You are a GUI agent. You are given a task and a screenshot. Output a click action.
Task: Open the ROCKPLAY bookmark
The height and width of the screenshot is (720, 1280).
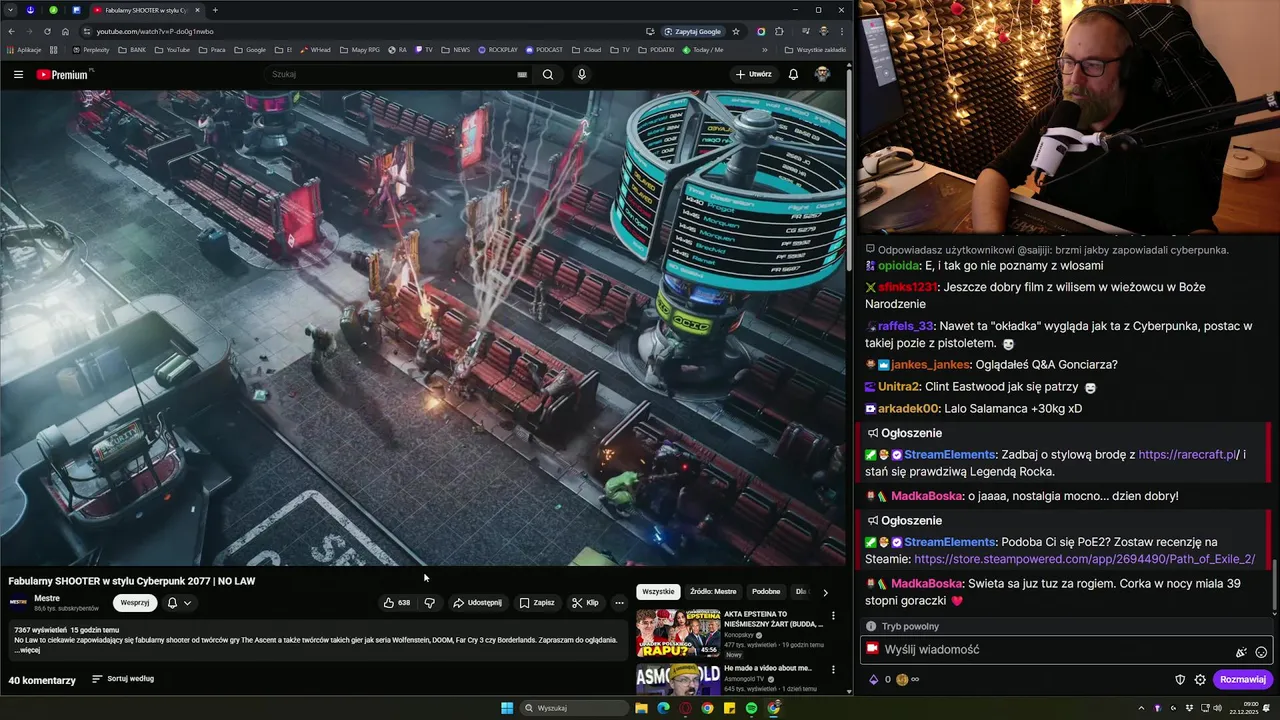tap(498, 49)
